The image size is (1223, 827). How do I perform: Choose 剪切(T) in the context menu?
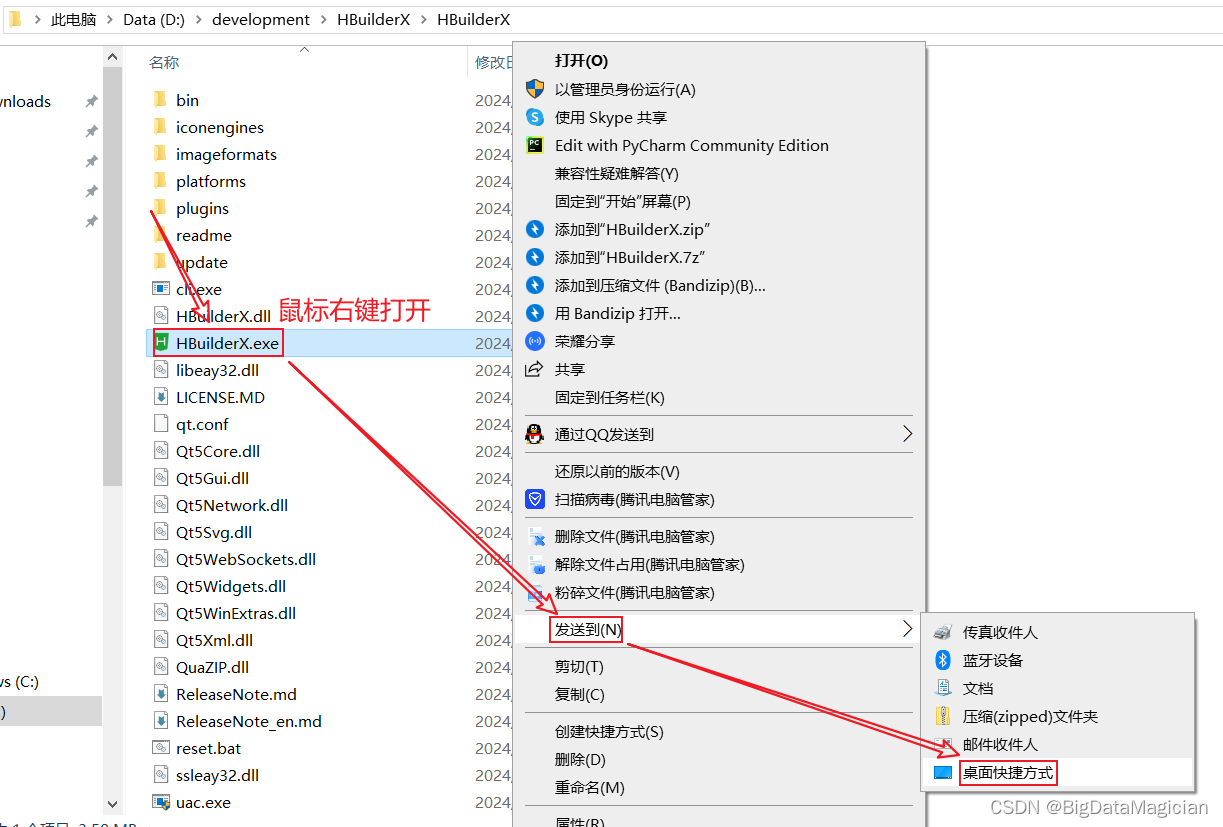579,666
